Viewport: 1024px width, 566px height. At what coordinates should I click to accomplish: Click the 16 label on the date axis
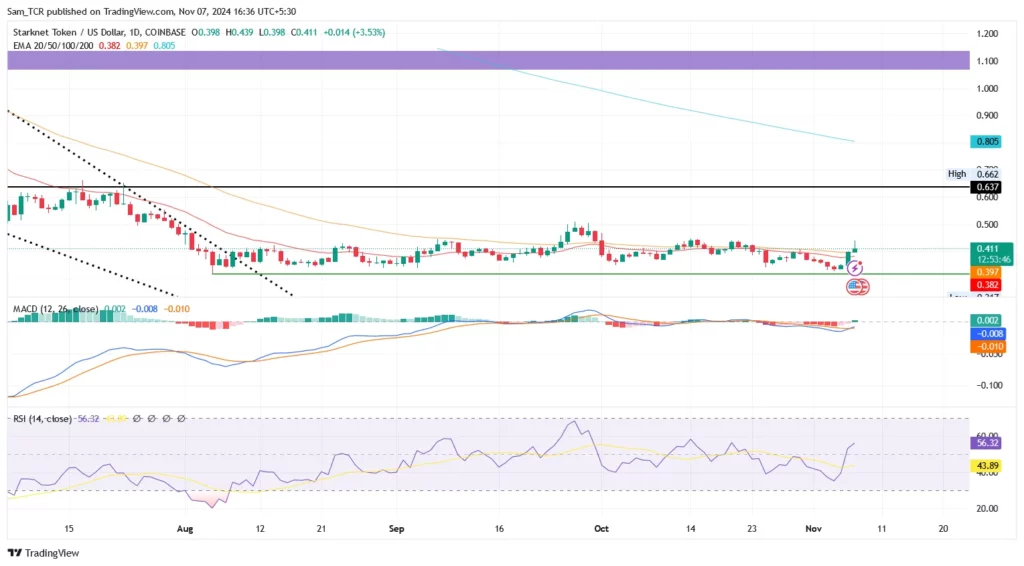pos(499,529)
